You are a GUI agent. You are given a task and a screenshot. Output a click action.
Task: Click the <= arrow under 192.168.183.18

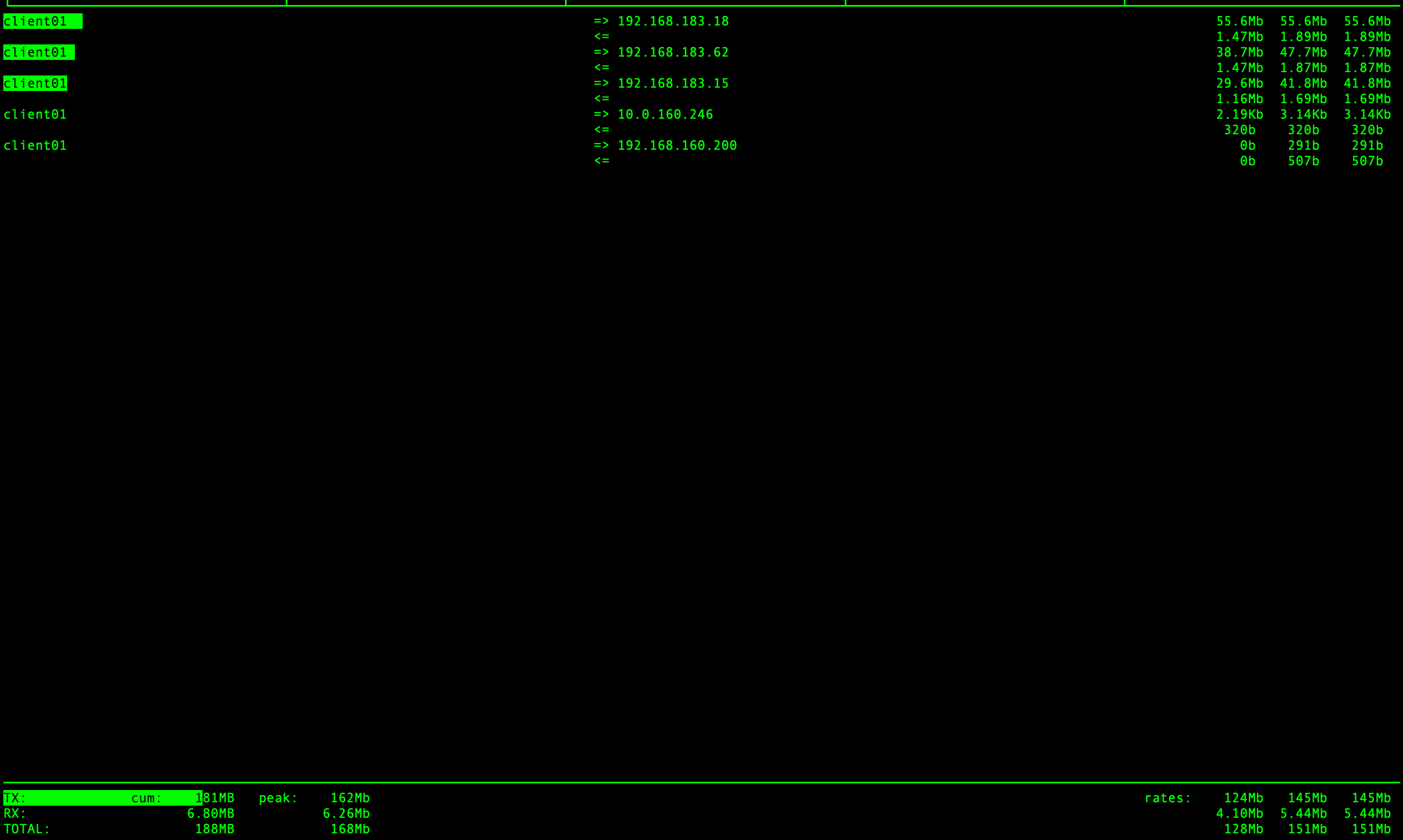601,37
